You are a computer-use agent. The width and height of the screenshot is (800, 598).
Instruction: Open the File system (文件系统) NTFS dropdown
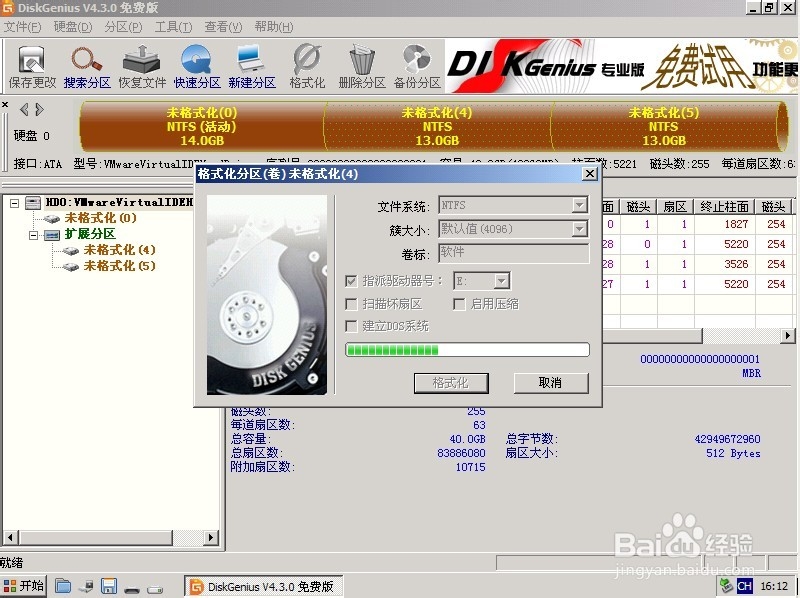579,206
